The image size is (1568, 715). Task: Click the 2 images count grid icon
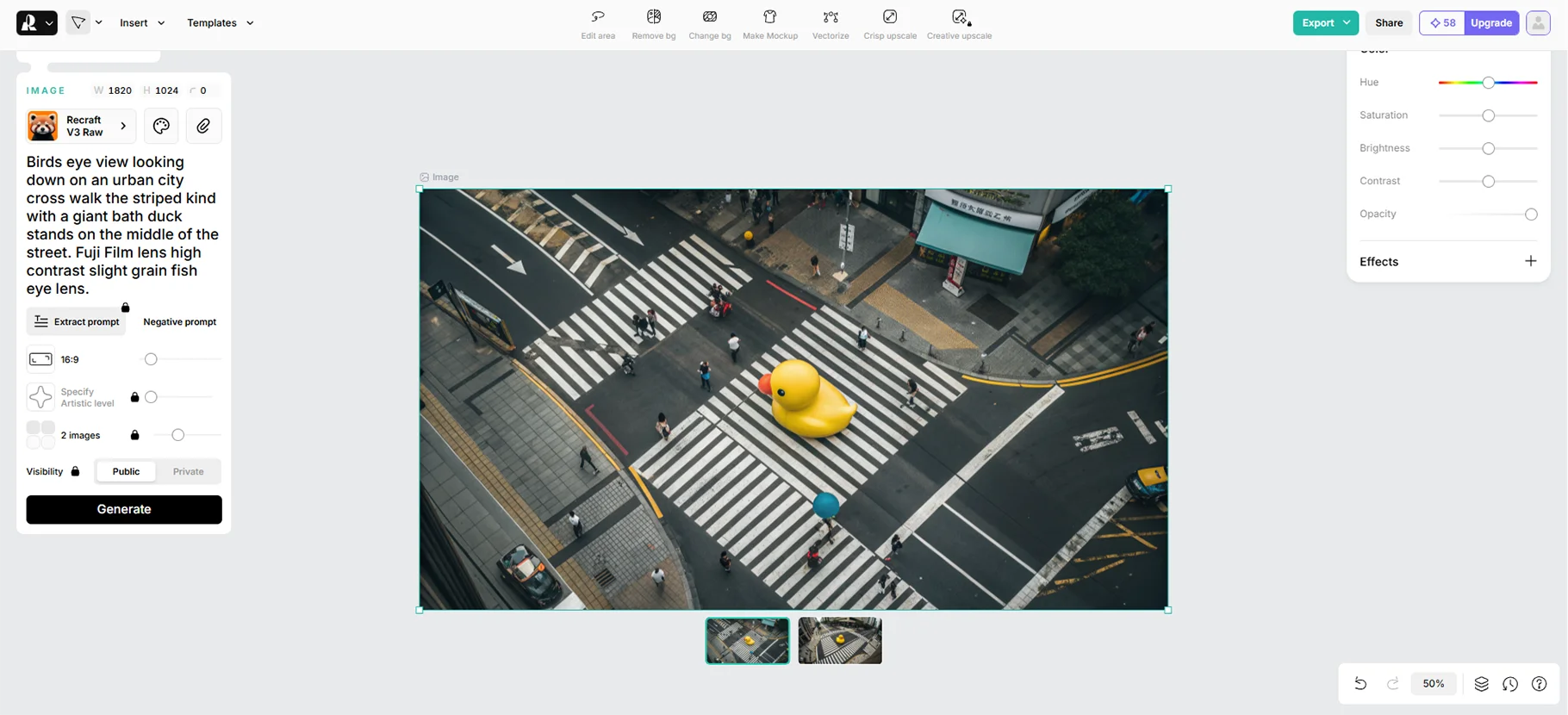coord(40,435)
